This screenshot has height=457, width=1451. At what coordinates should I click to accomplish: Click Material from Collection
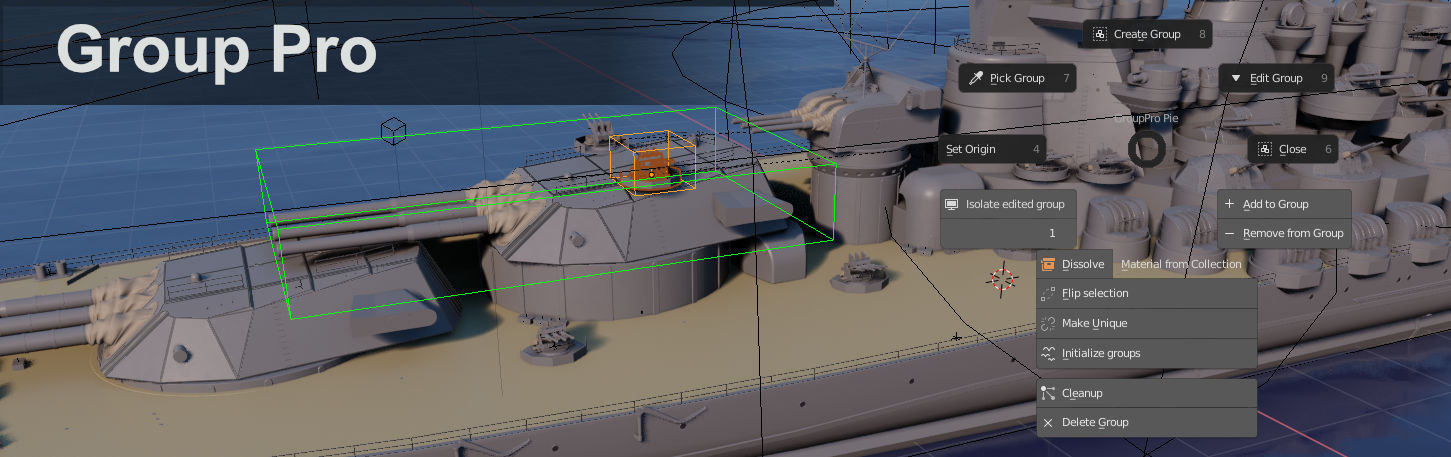point(1181,264)
